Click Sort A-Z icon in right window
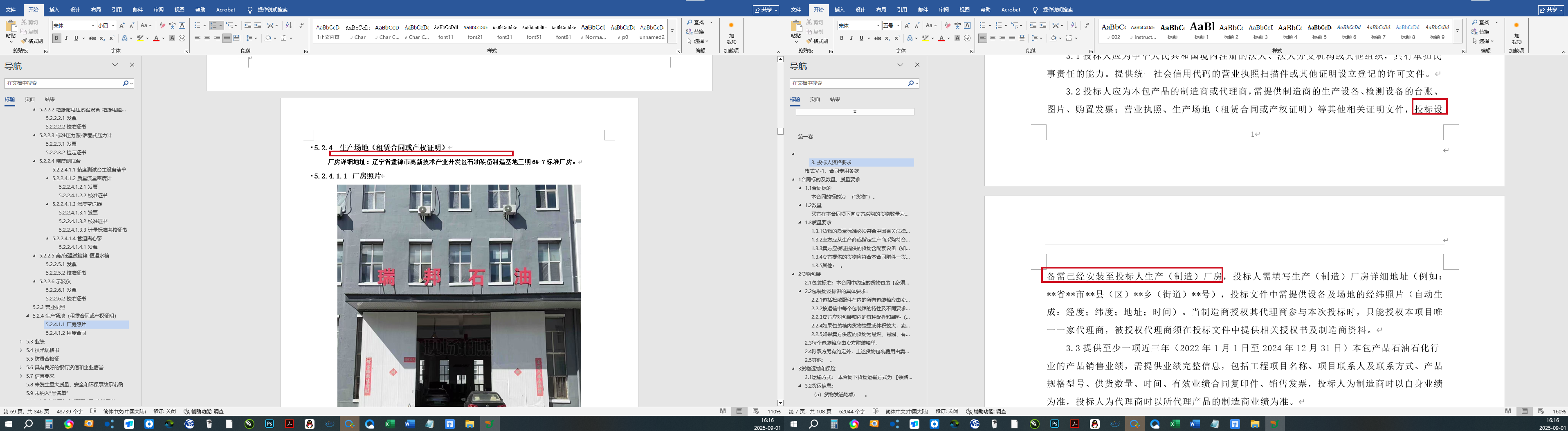The height and width of the screenshot is (431, 1568). [x=1074, y=26]
